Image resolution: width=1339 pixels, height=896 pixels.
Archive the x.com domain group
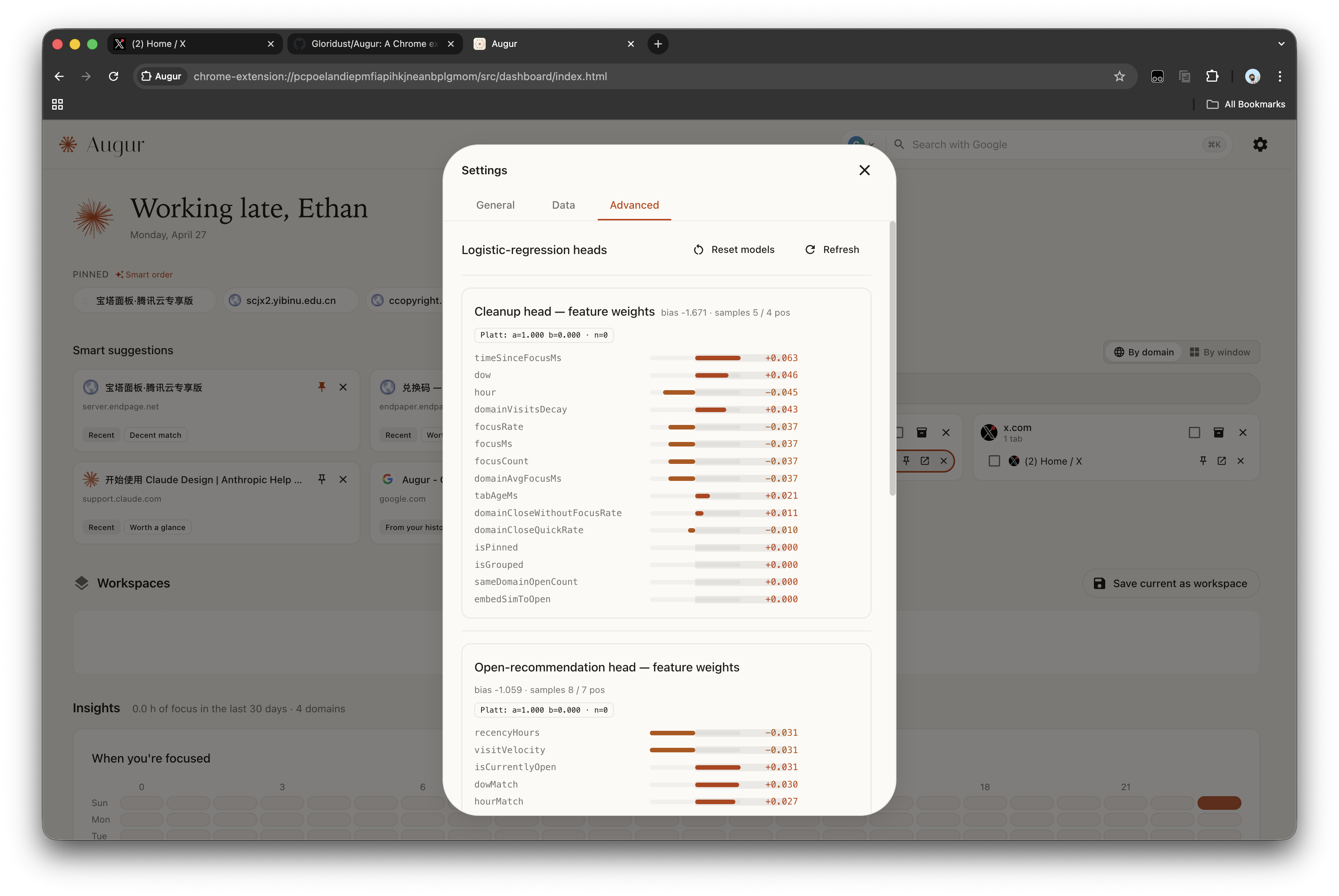click(1218, 432)
